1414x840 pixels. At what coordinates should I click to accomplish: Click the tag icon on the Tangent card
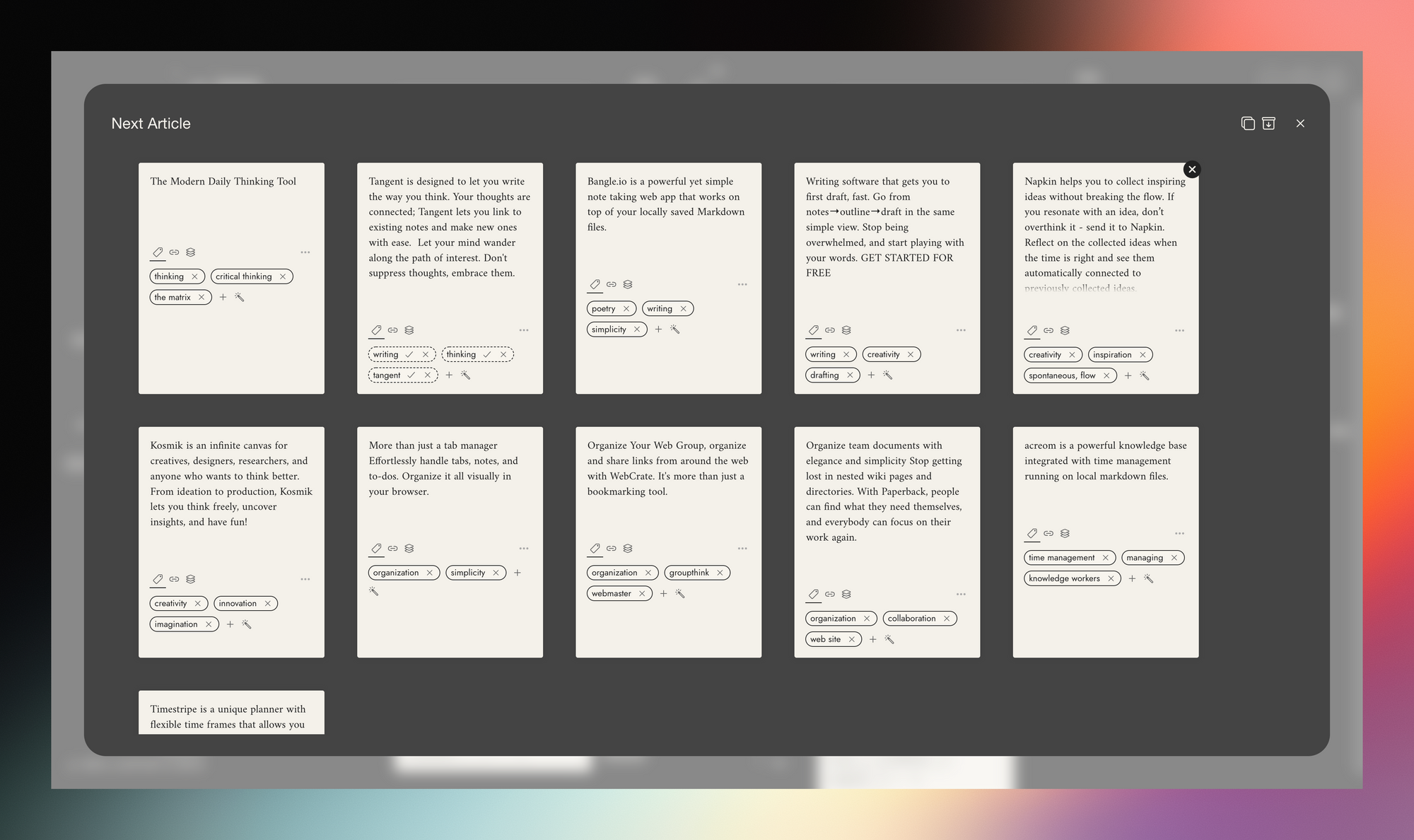click(x=376, y=330)
